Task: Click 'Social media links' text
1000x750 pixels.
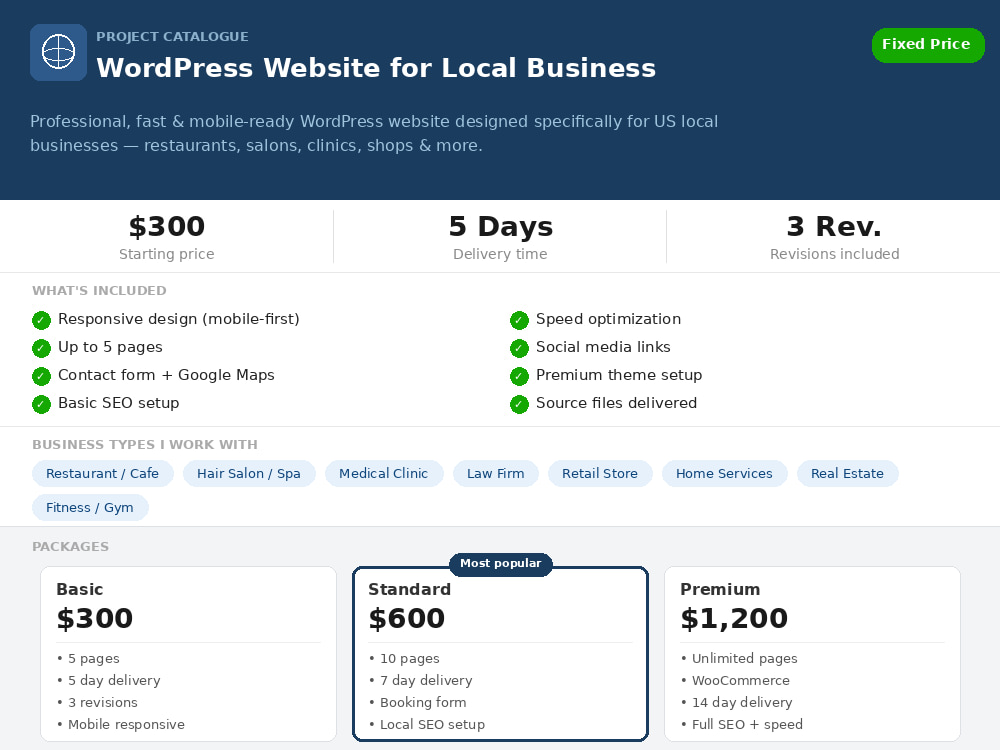Action: coord(603,347)
